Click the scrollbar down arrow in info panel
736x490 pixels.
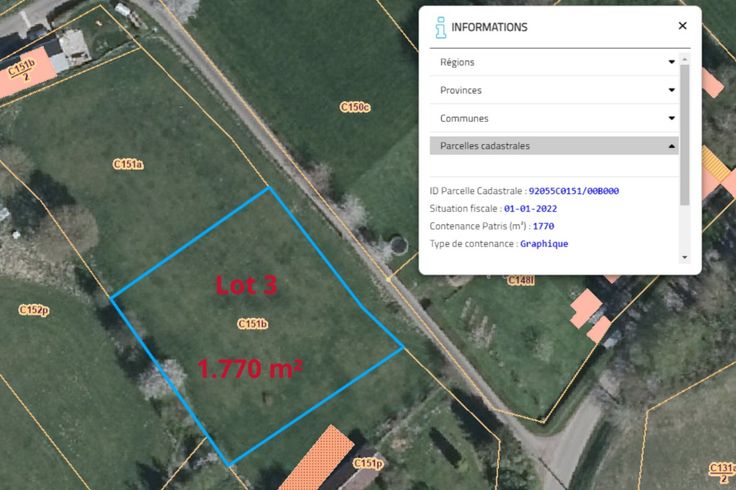pos(685,257)
